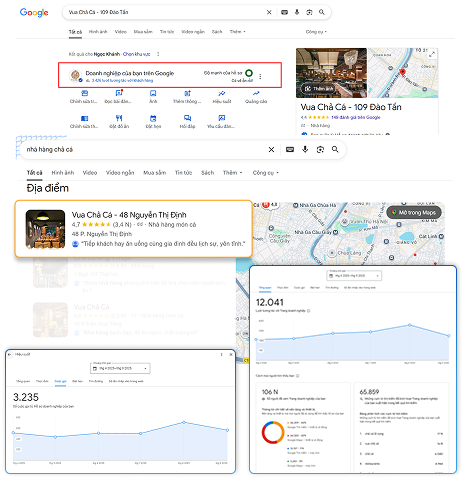
Task: Click the red map pin in the knowledge panel map
Action: (x=402, y=72)
